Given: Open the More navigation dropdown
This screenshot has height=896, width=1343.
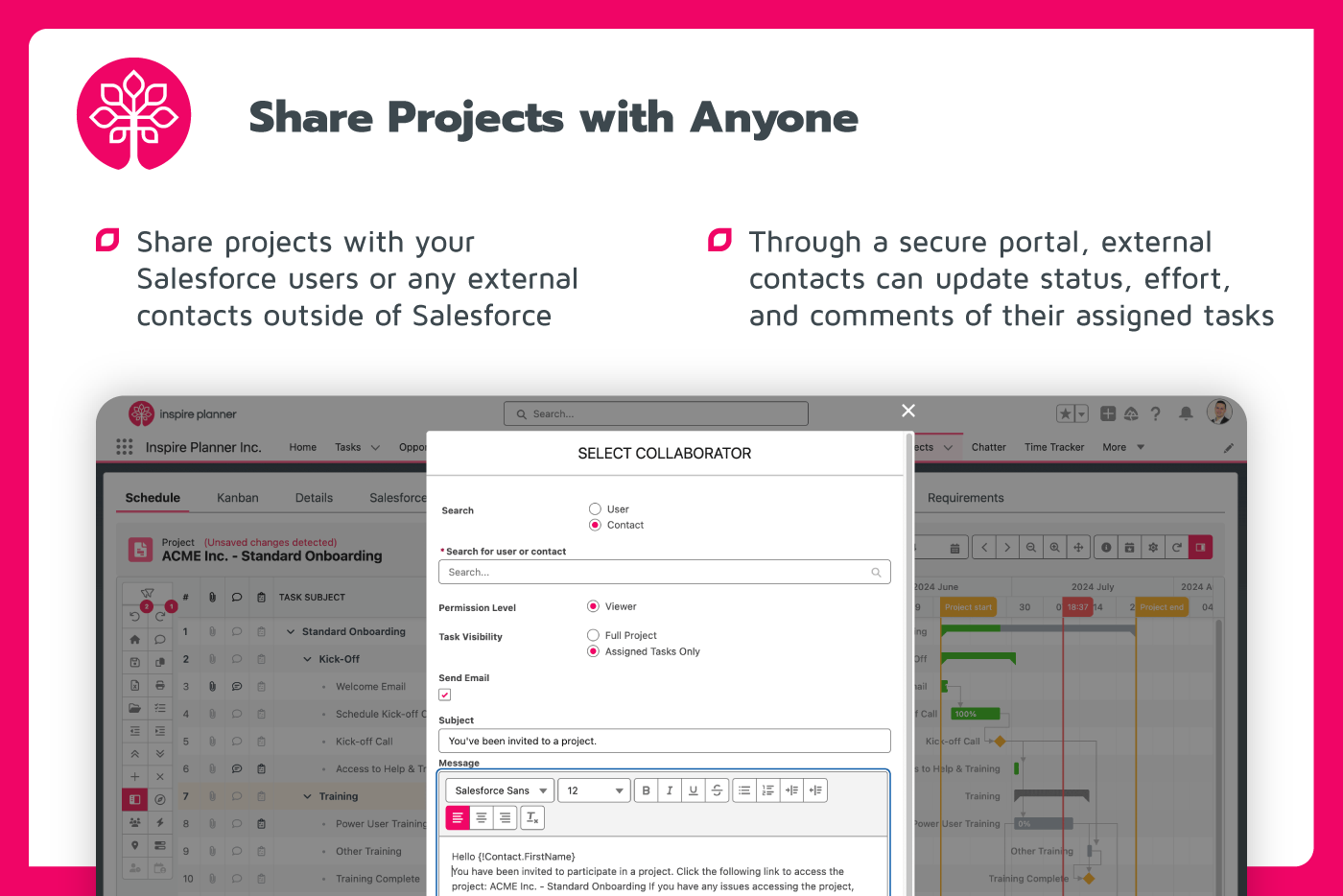Looking at the screenshot, I should [1123, 447].
